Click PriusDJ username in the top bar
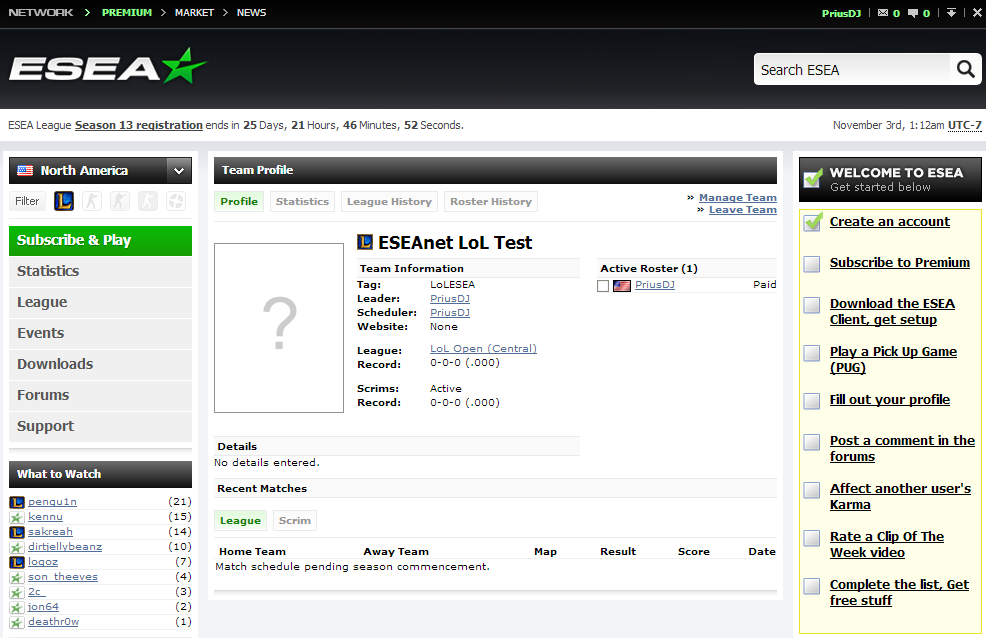Image resolution: width=986 pixels, height=638 pixels. tap(841, 13)
